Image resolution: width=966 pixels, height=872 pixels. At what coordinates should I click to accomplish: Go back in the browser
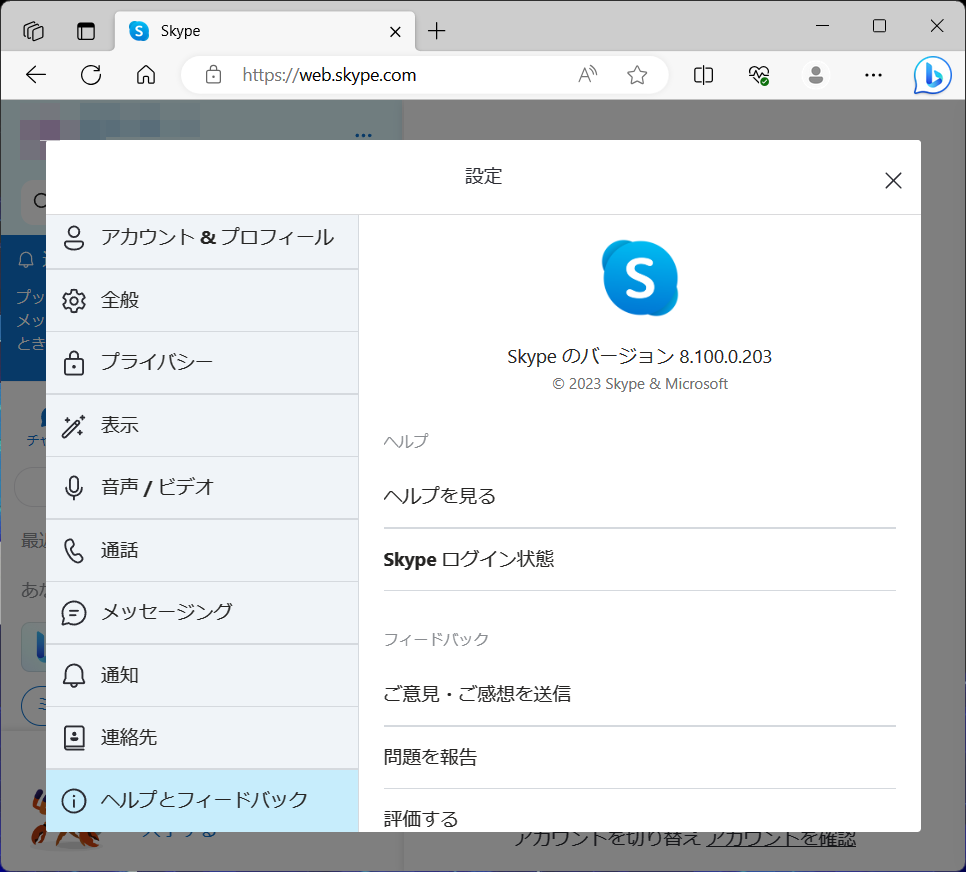(x=36, y=75)
